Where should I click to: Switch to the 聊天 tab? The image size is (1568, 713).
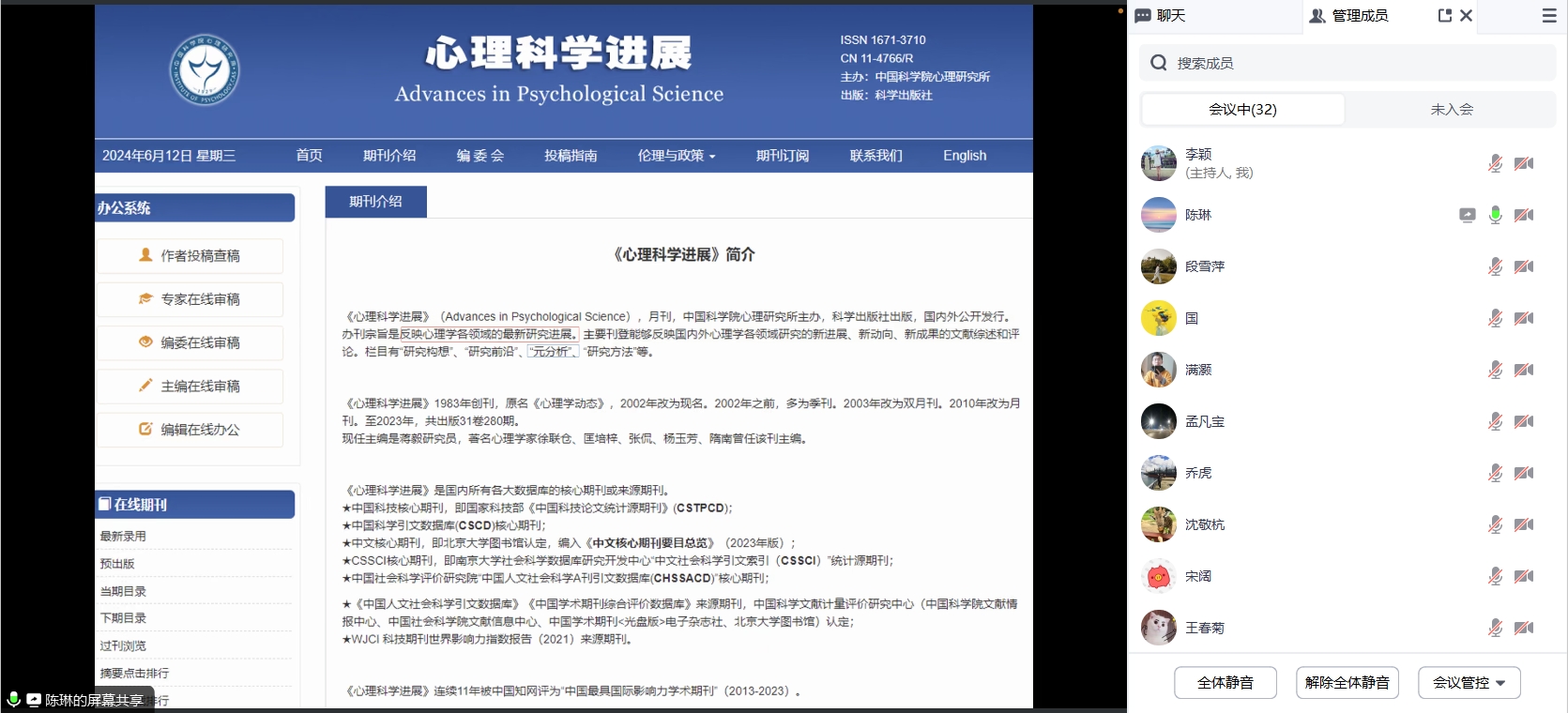1162,15
